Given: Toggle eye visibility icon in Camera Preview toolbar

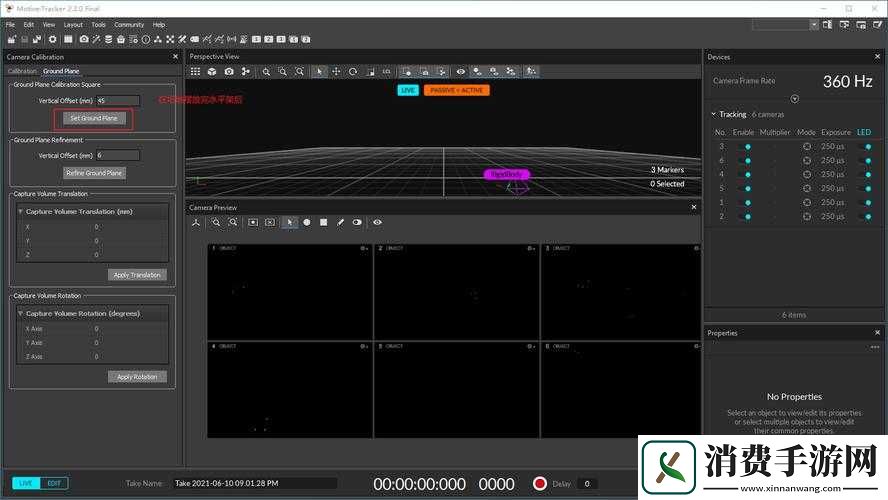Looking at the screenshot, I should pos(378,222).
